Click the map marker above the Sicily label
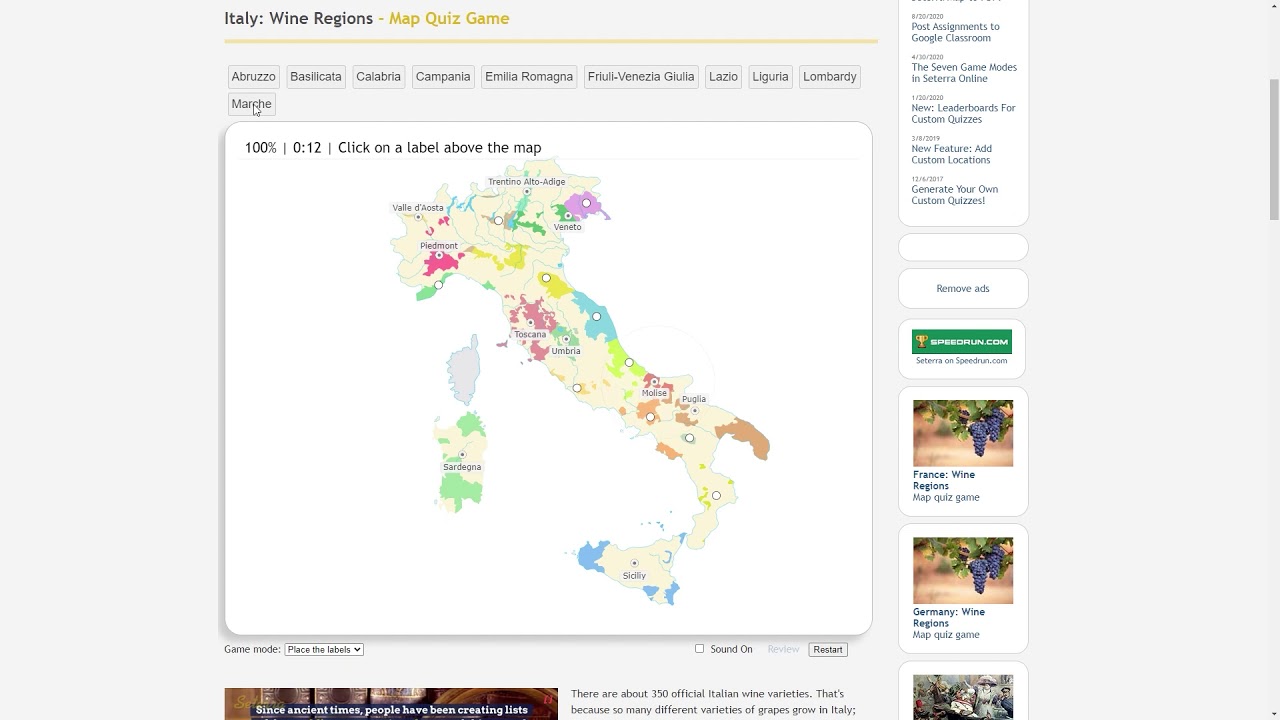 click(634, 563)
